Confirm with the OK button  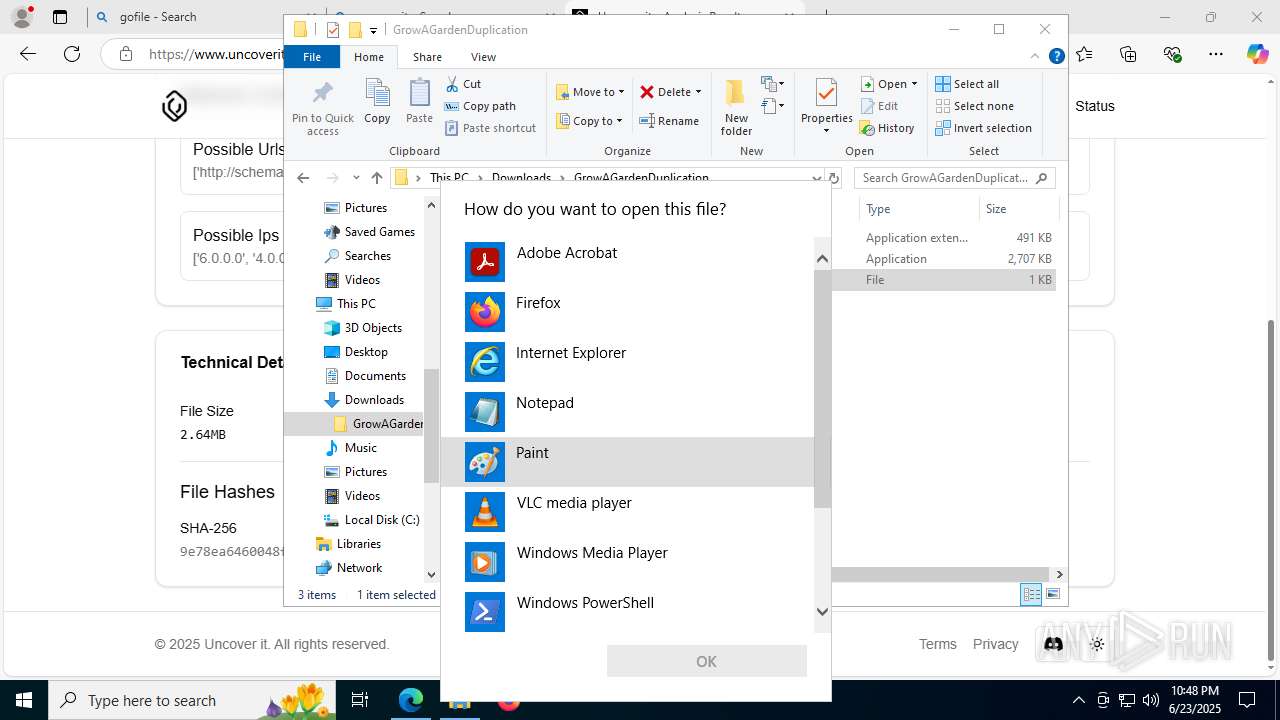coord(706,661)
